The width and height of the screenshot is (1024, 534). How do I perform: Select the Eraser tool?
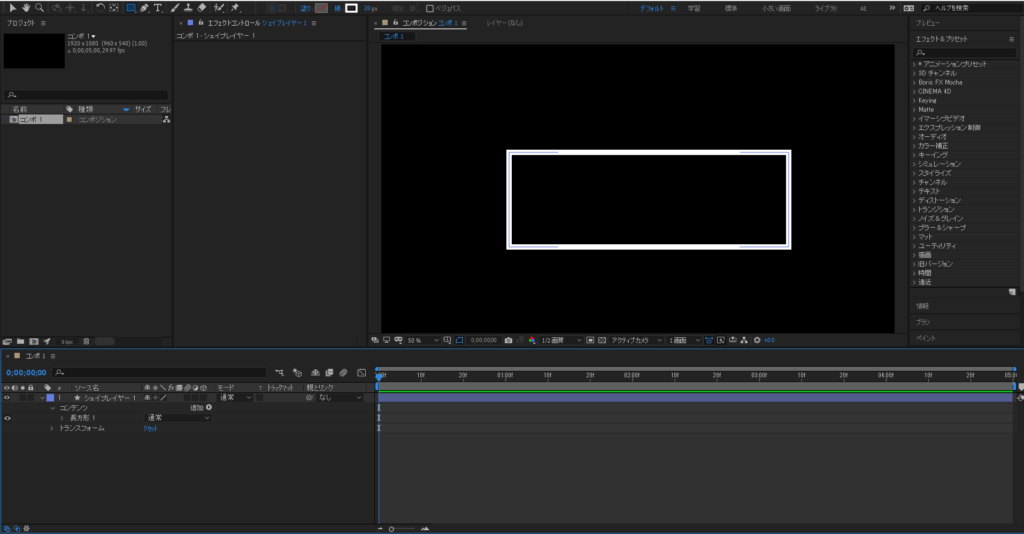tap(202, 8)
